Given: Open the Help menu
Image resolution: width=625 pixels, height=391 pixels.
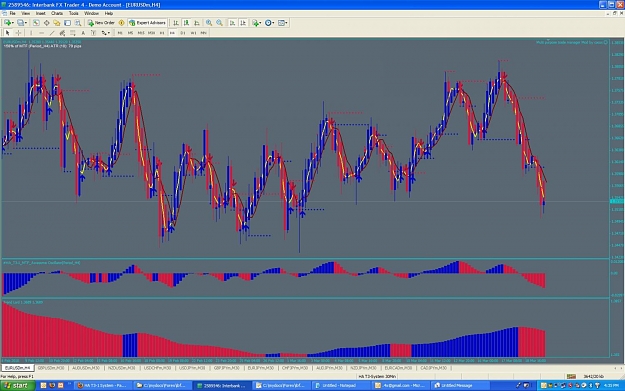Looking at the screenshot, I should point(109,13).
